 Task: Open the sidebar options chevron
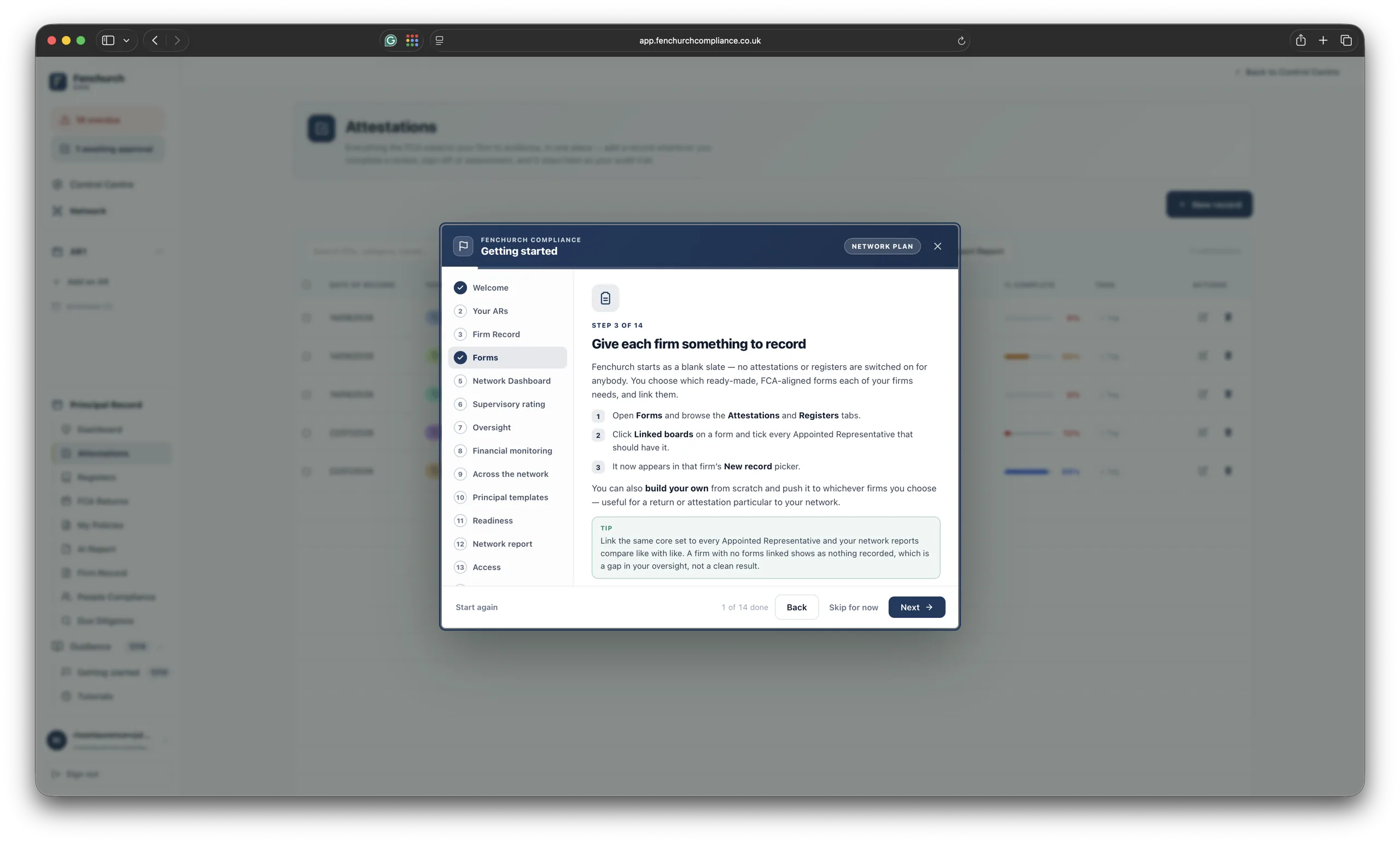126,40
